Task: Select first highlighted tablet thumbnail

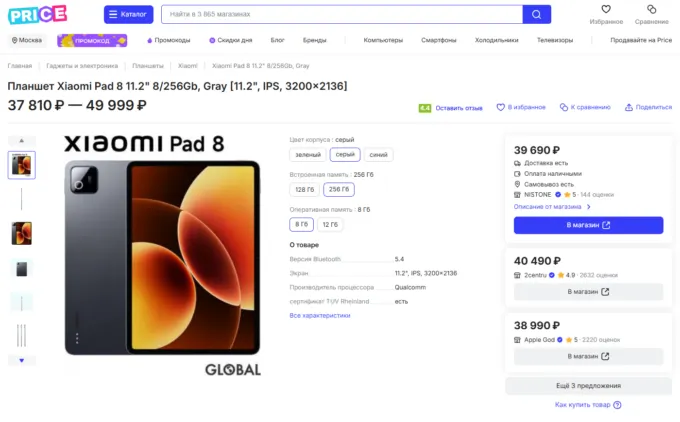Action: 22,165
